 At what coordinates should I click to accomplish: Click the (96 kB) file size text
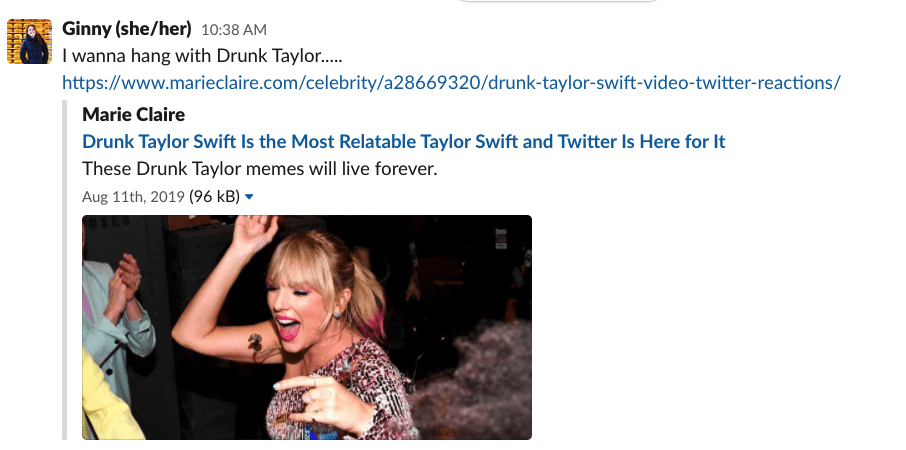coord(214,197)
